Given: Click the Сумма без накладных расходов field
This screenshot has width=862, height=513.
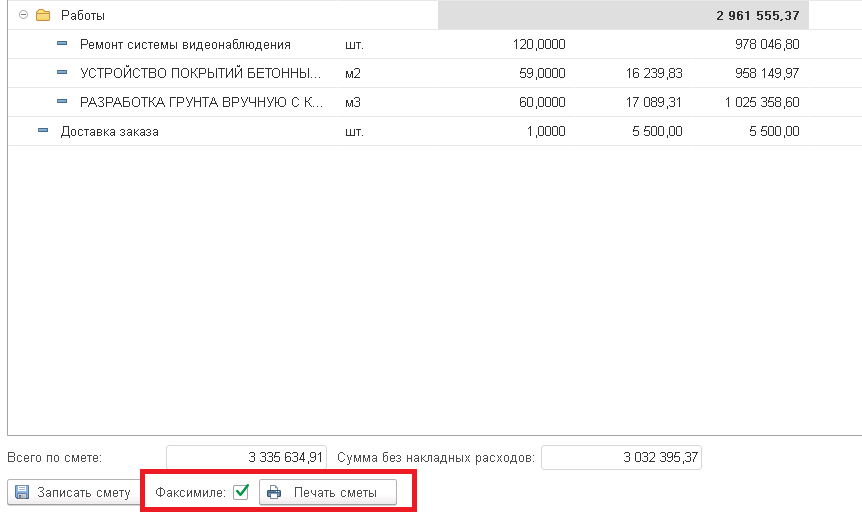Looking at the screenshot, I should (621, 457).
